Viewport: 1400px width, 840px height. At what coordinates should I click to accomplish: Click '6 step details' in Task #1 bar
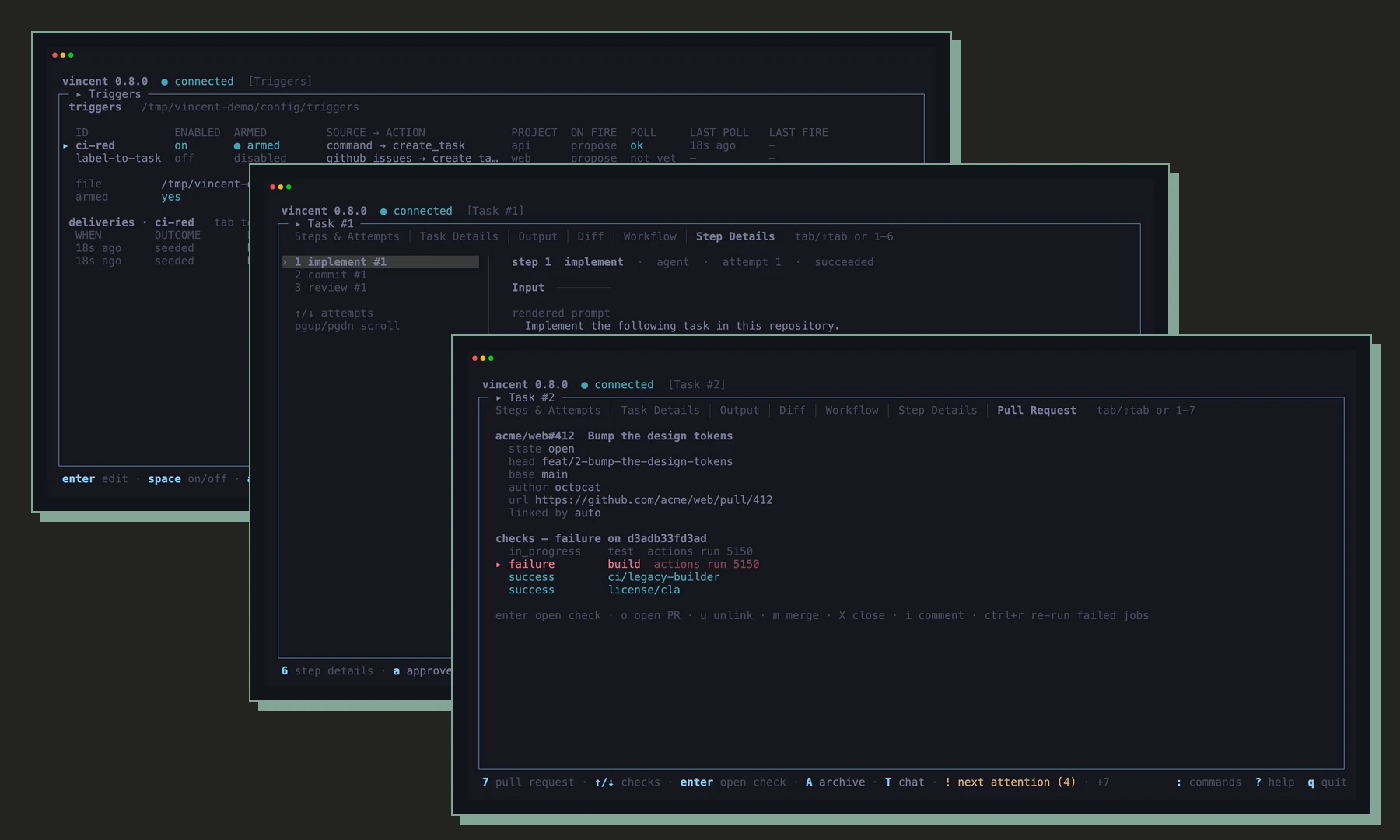click(327, 670)
